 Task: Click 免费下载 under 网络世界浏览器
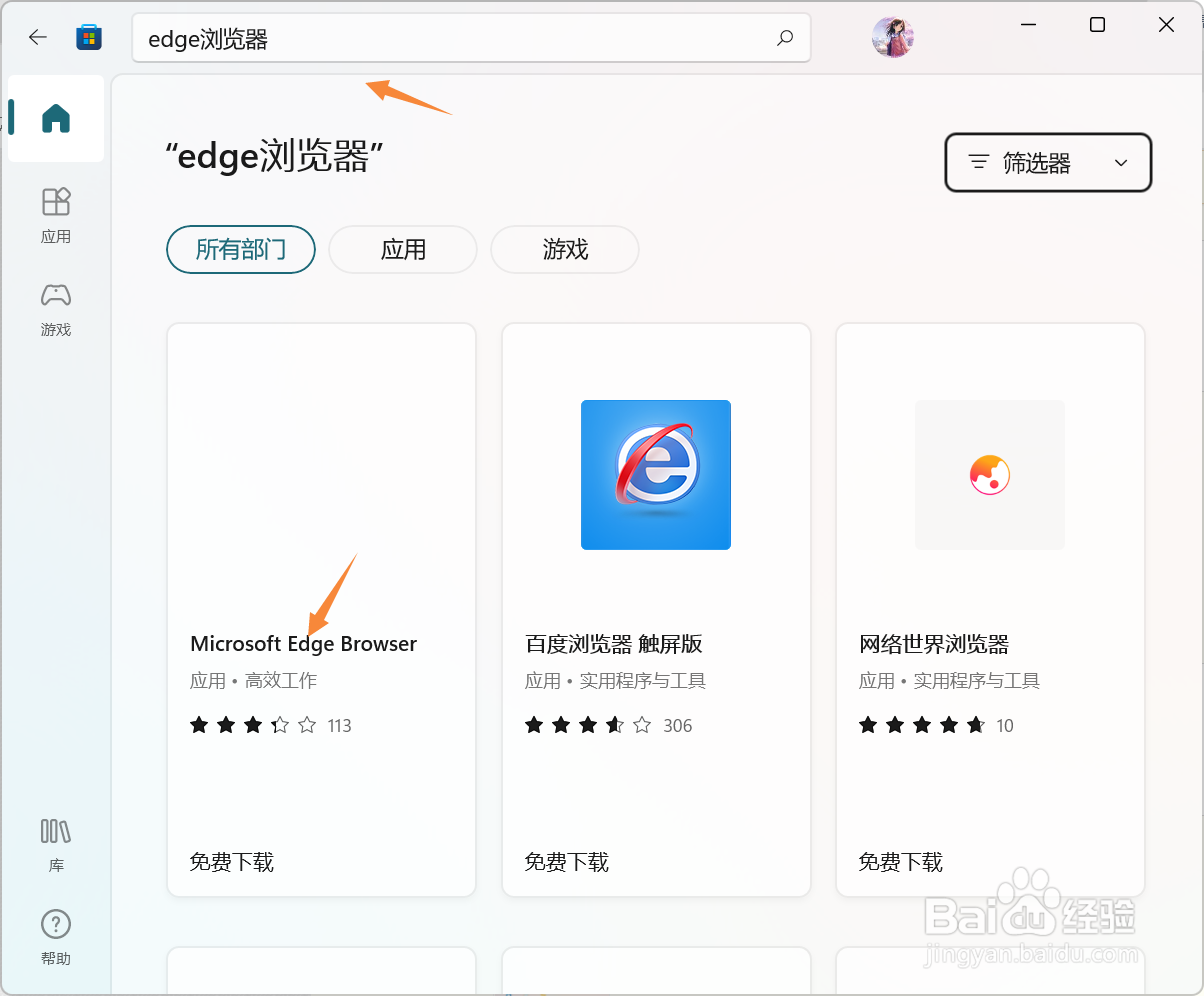click(901, 862)
